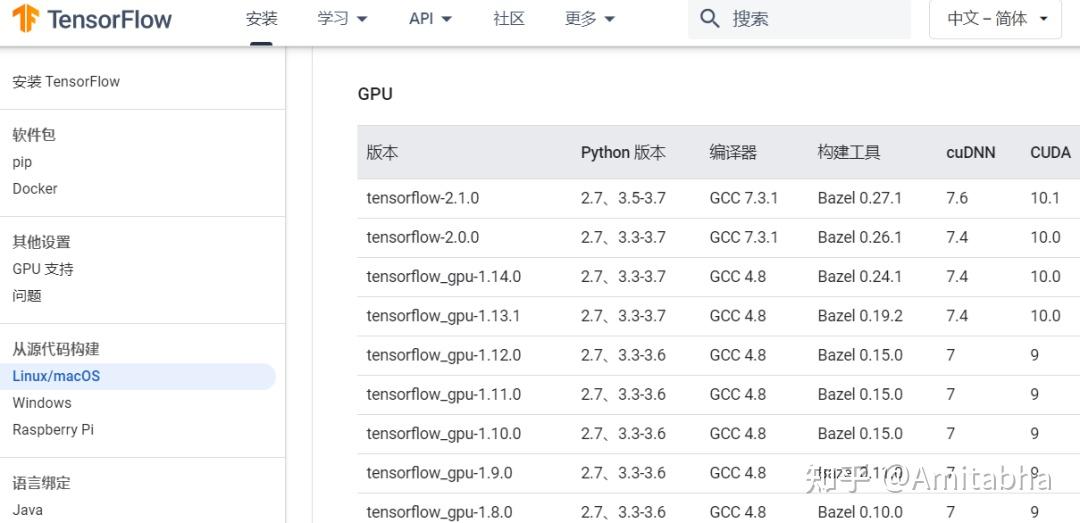1080x523 pixels.
Task: Click the CUDA column header
Action: click(x=1050, y=152)
